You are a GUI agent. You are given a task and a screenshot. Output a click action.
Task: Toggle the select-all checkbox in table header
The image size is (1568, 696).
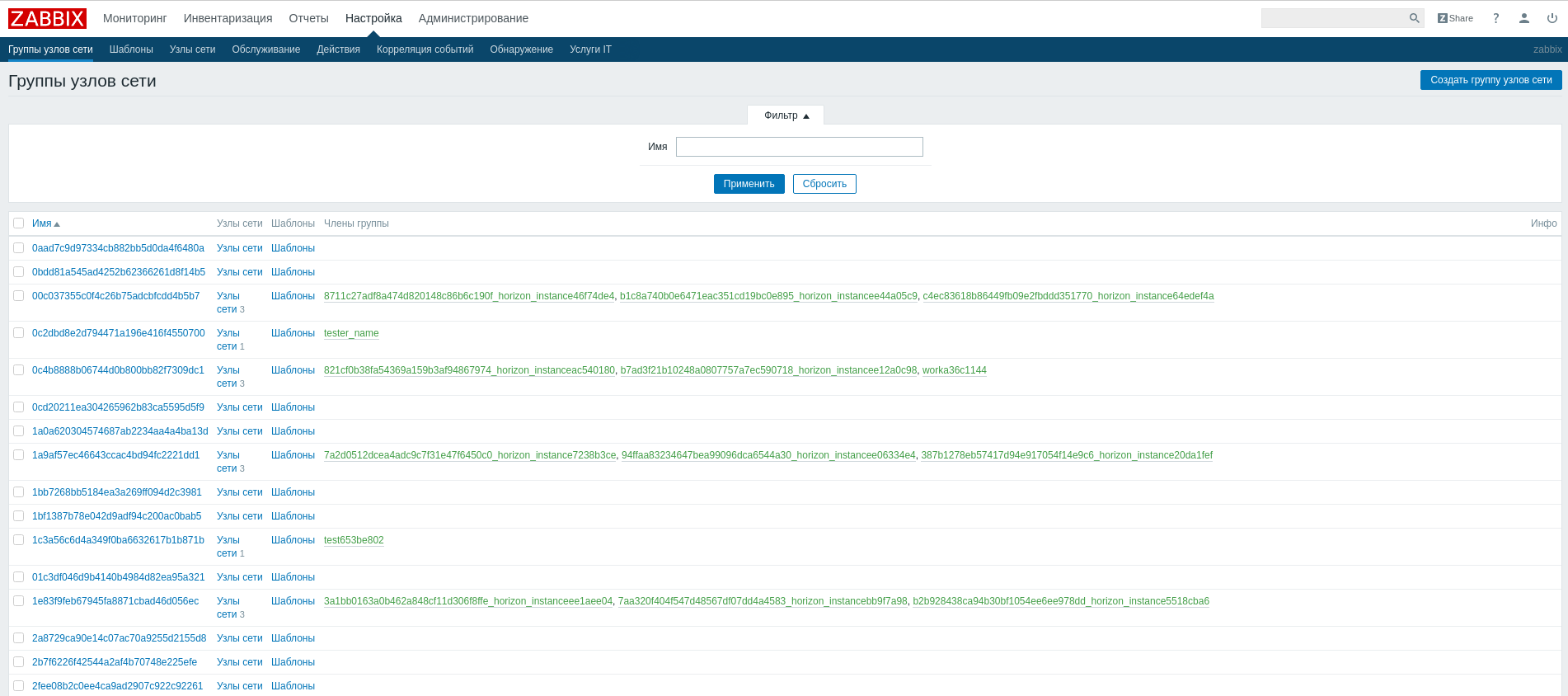pyautogui.click(x=19, y=223)
